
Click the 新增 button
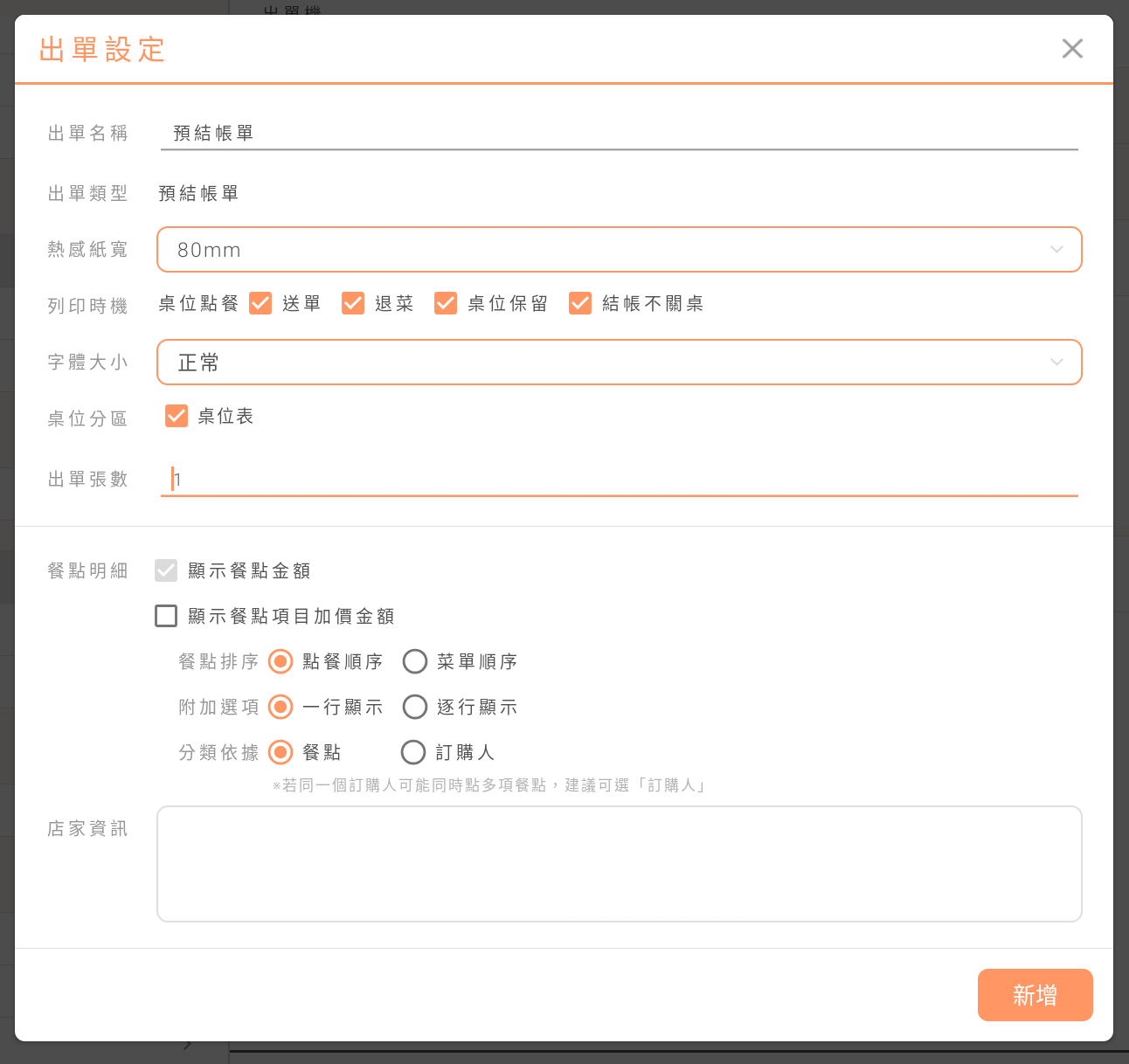(x=1035, y=995)
